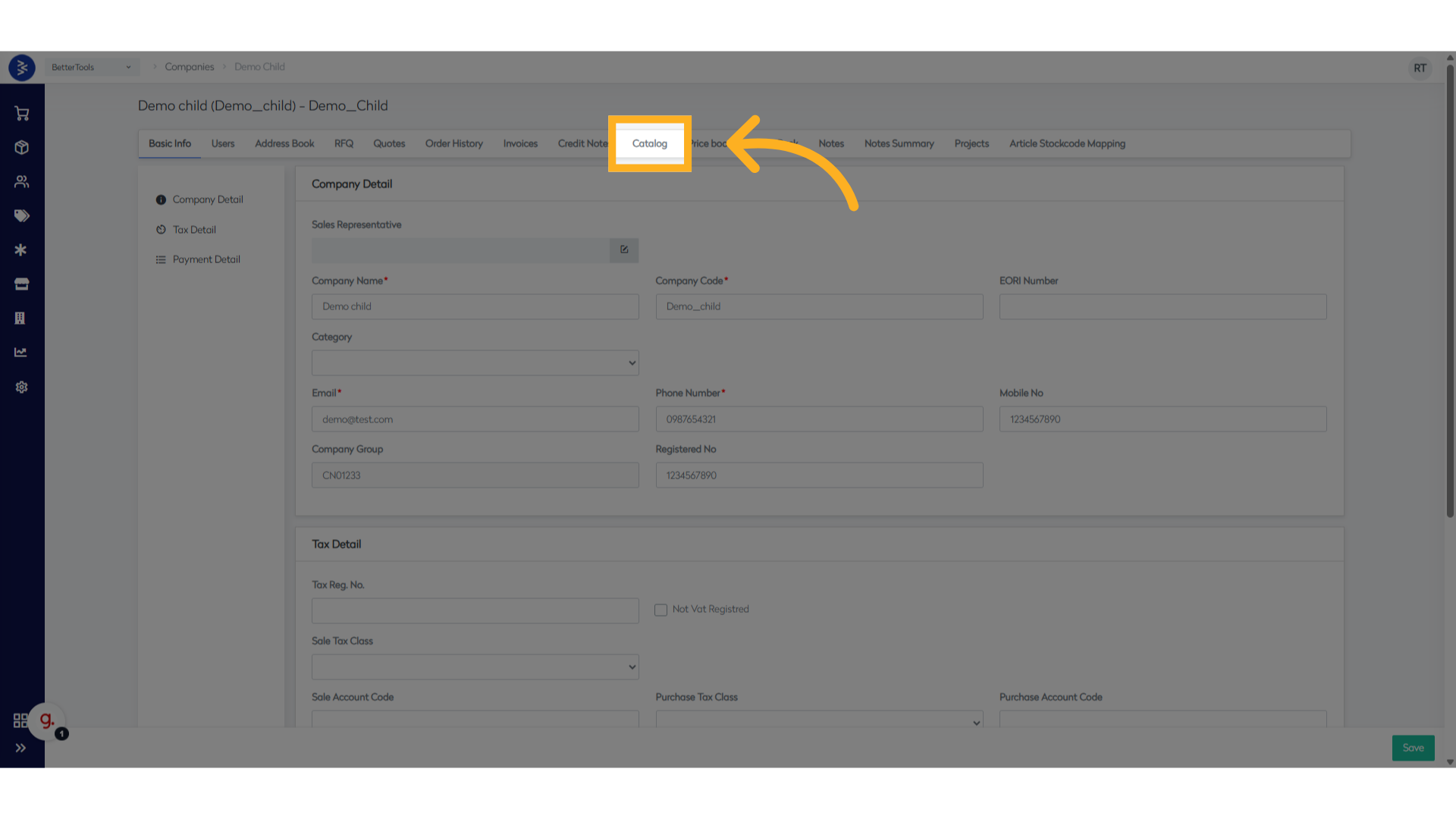
Task: Open the BetterTools store selector dropdown
Action: [91, 67]
